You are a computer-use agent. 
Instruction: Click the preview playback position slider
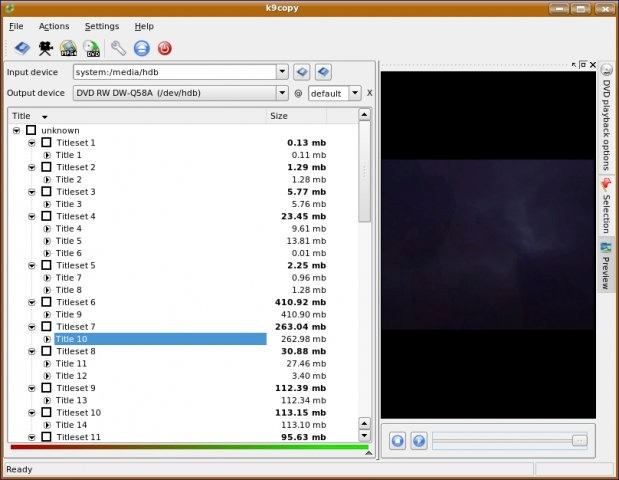click(x=510, y=440)
